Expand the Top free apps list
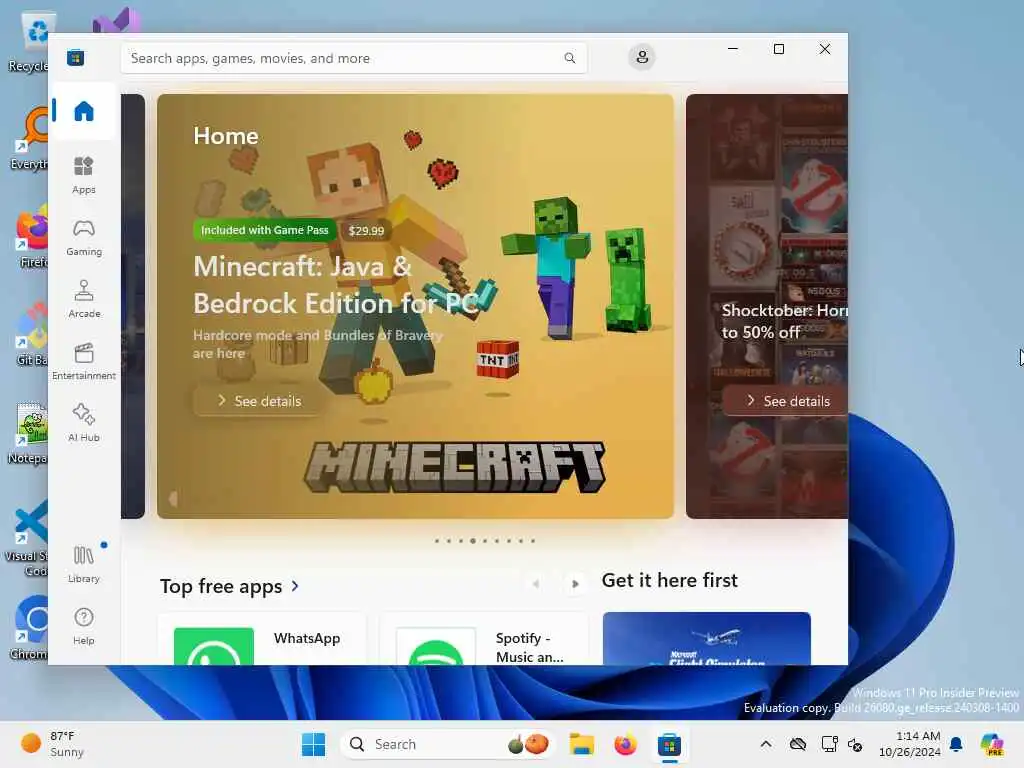The height and width of the screenshot is (768, 1024). point(230,586)
